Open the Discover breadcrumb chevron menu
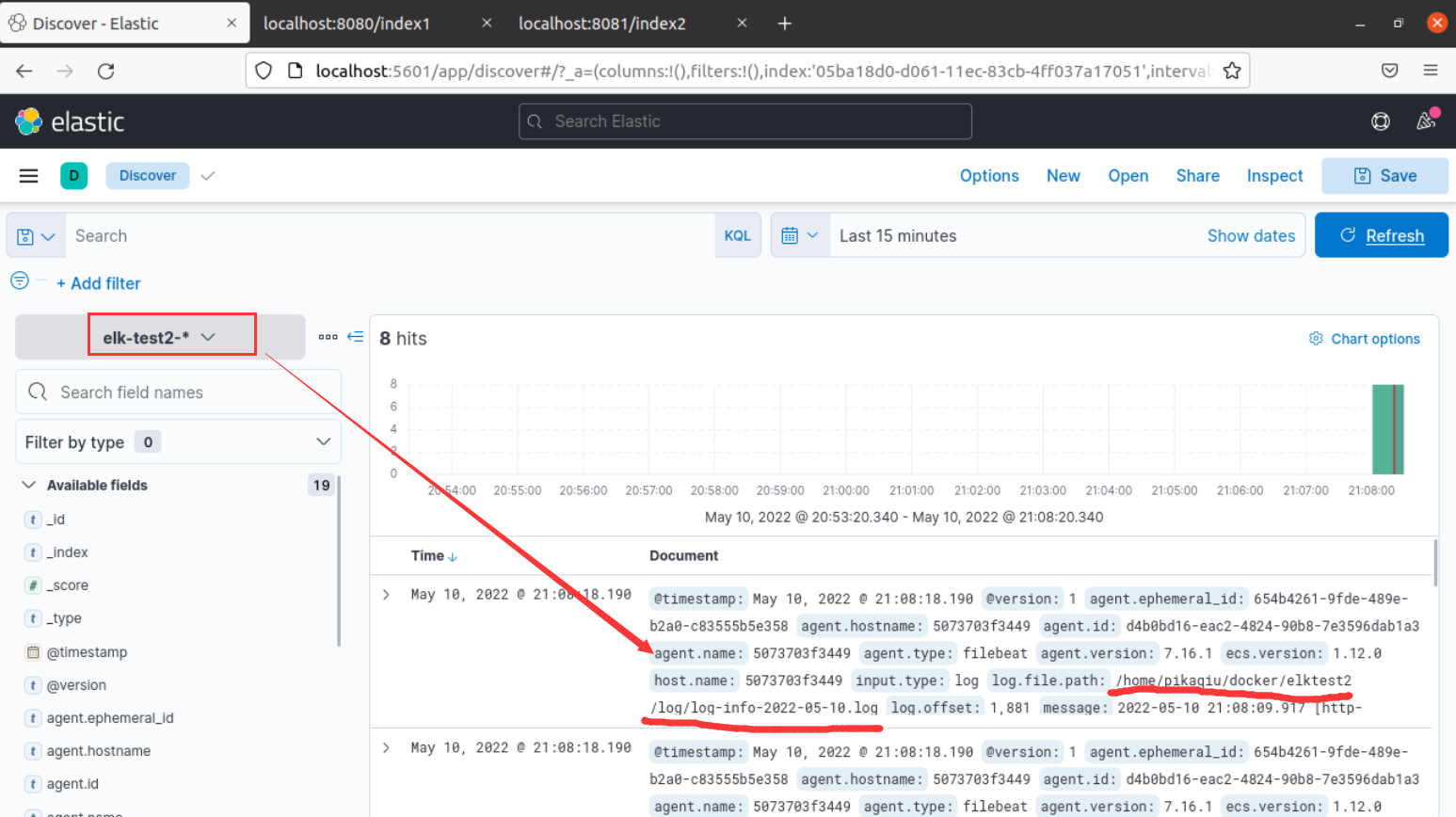This screenshot has width=1456, height=817. point(208,176)
